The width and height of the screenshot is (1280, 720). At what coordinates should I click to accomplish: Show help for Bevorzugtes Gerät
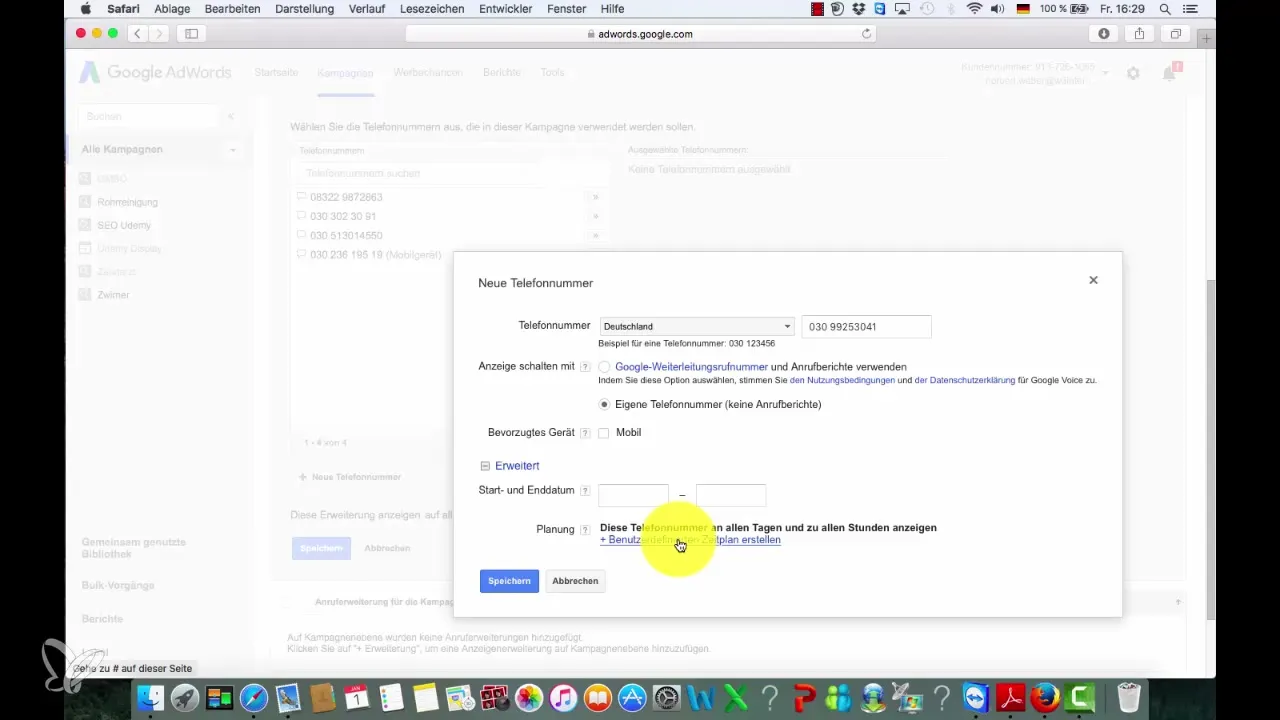pos(585,433)
